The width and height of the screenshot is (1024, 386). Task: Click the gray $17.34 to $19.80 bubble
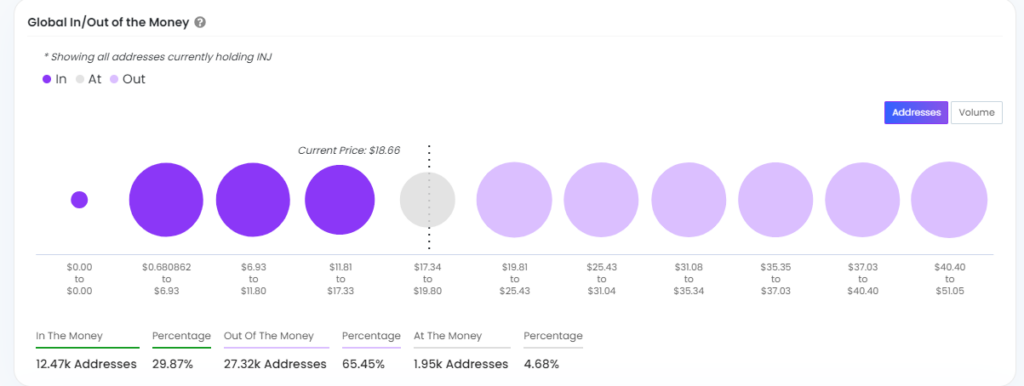pyautogui.click(x=428, y=200)
